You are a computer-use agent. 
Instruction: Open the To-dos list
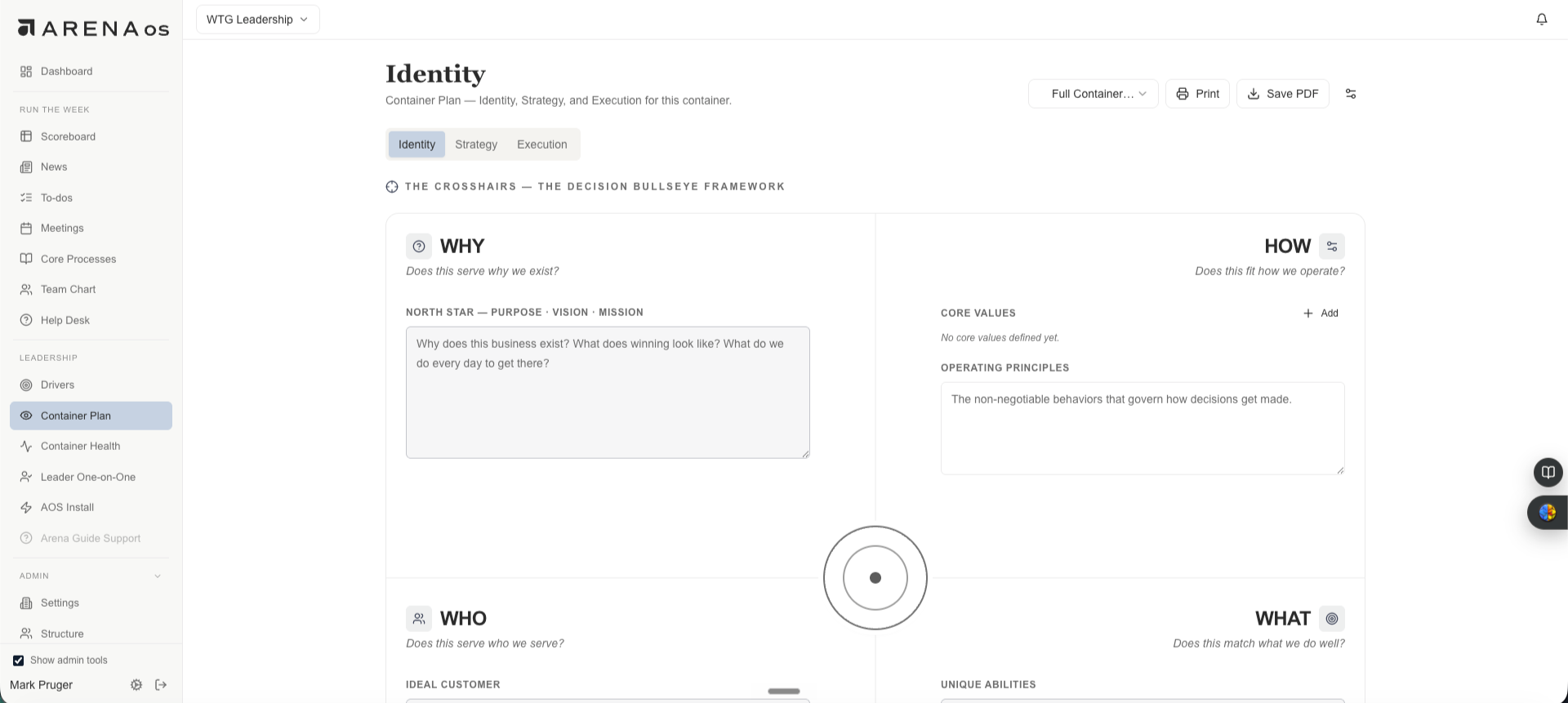click(91, 198)
